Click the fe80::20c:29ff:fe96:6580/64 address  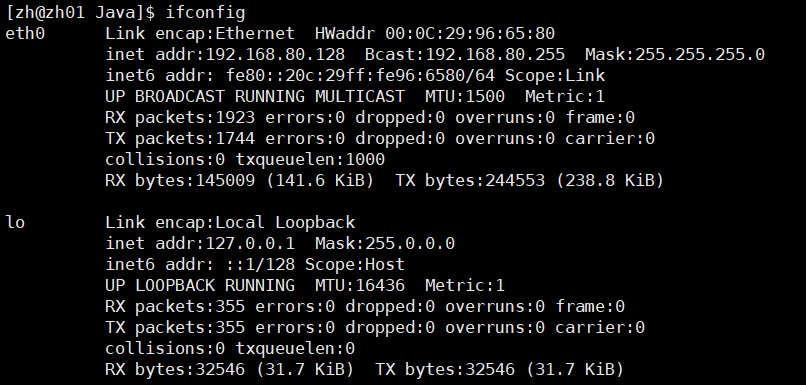[x=360, y=76]
